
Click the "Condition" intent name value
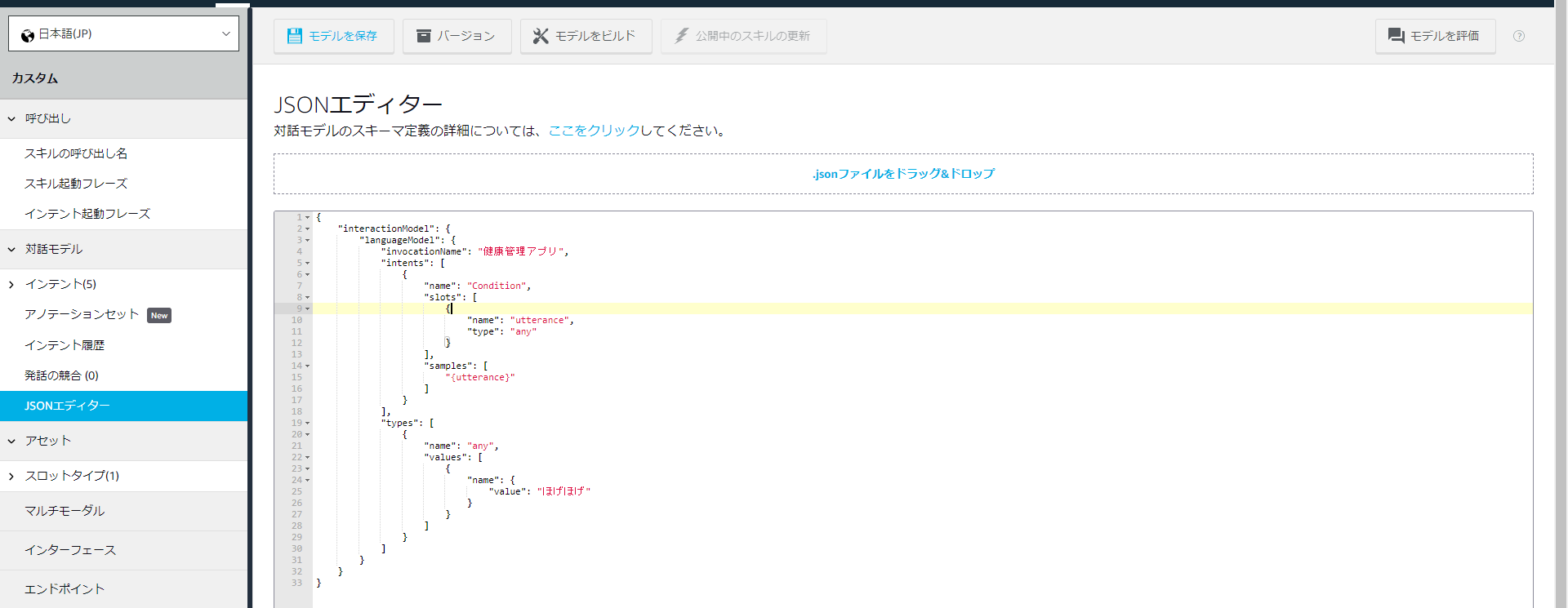click(496, 286)
